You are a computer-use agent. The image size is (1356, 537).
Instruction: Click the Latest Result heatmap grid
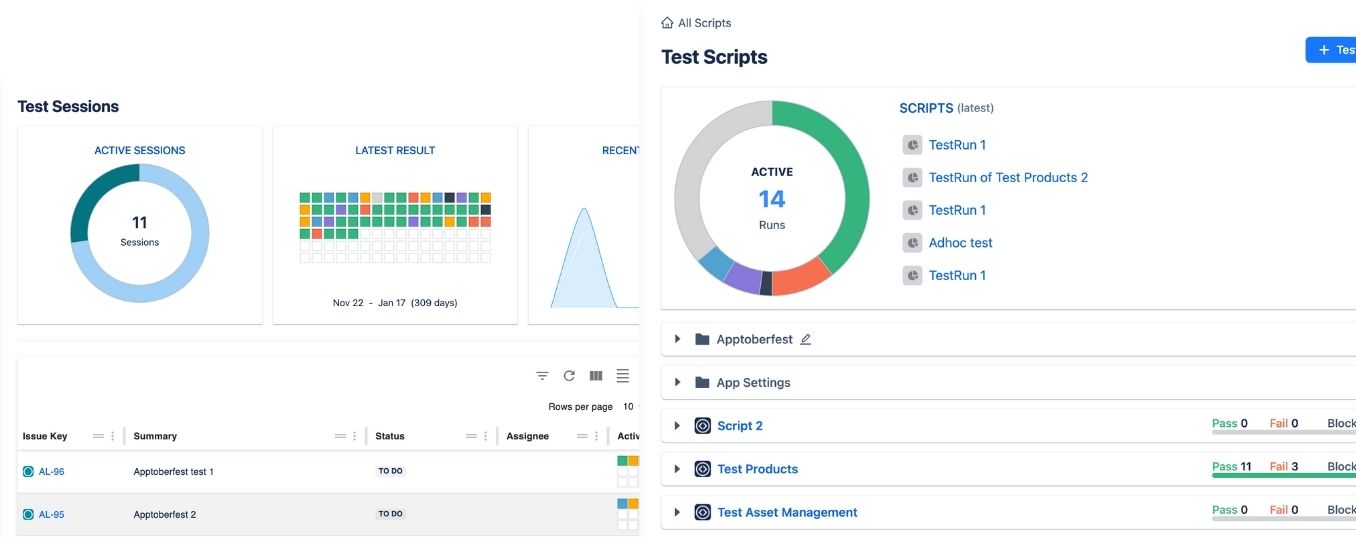pos(395,227)
